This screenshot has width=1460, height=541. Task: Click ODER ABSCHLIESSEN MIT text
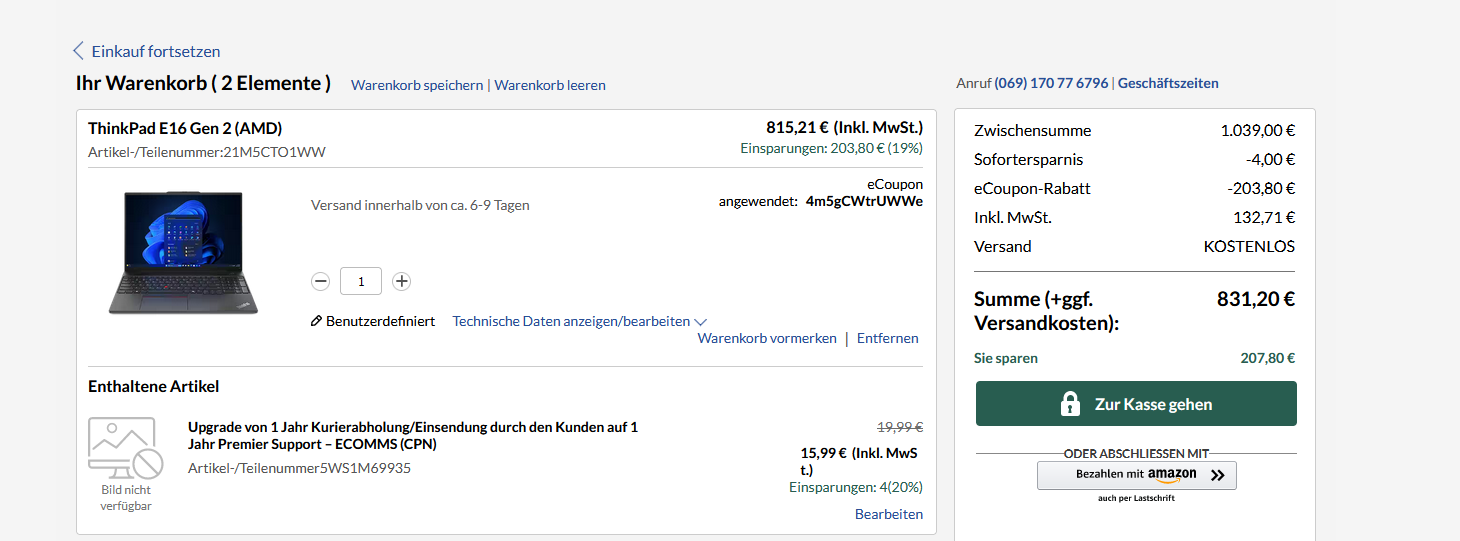[x=1136, y=453]
